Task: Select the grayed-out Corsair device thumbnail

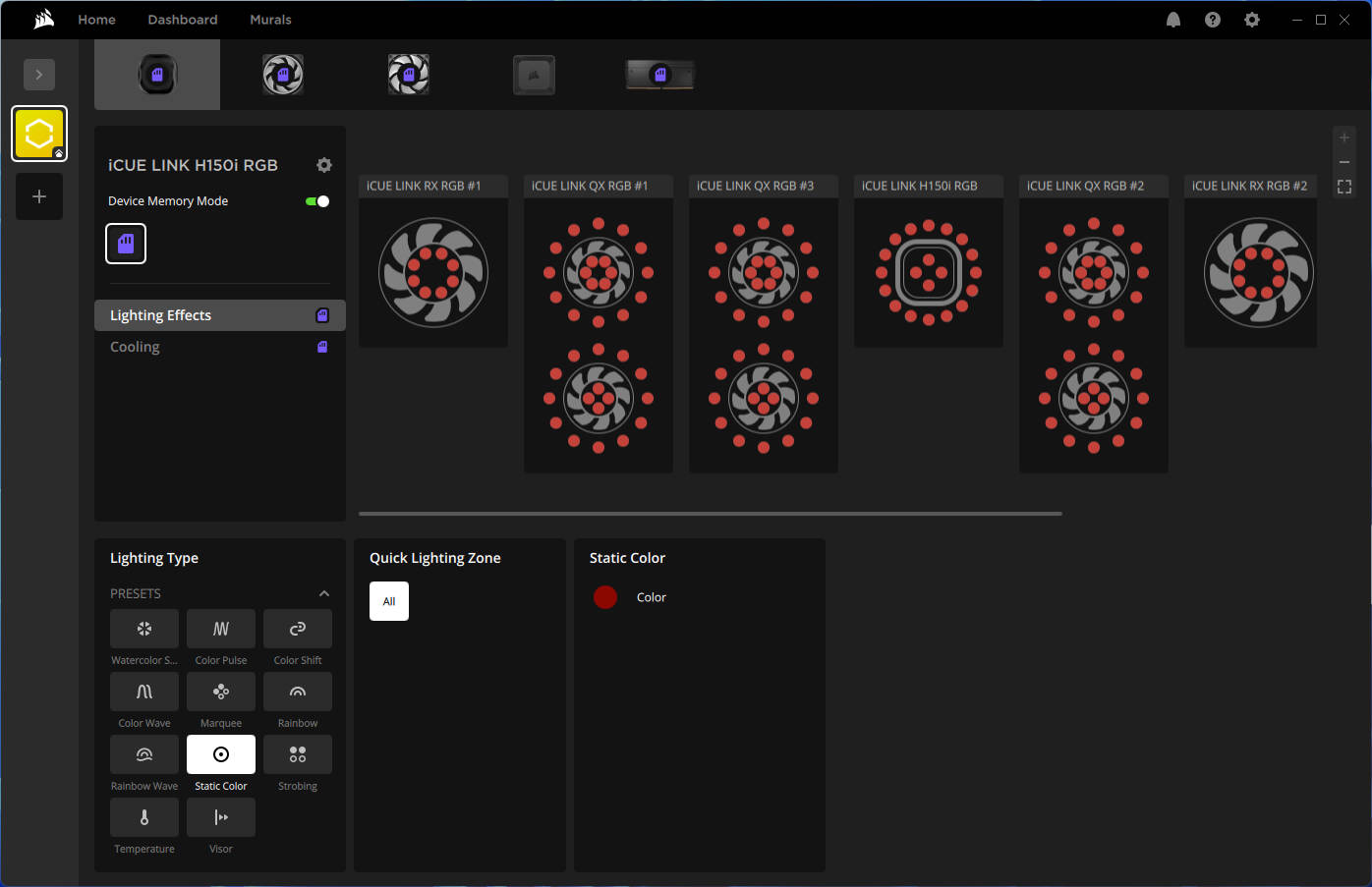Action: click(x=535, y=75)
